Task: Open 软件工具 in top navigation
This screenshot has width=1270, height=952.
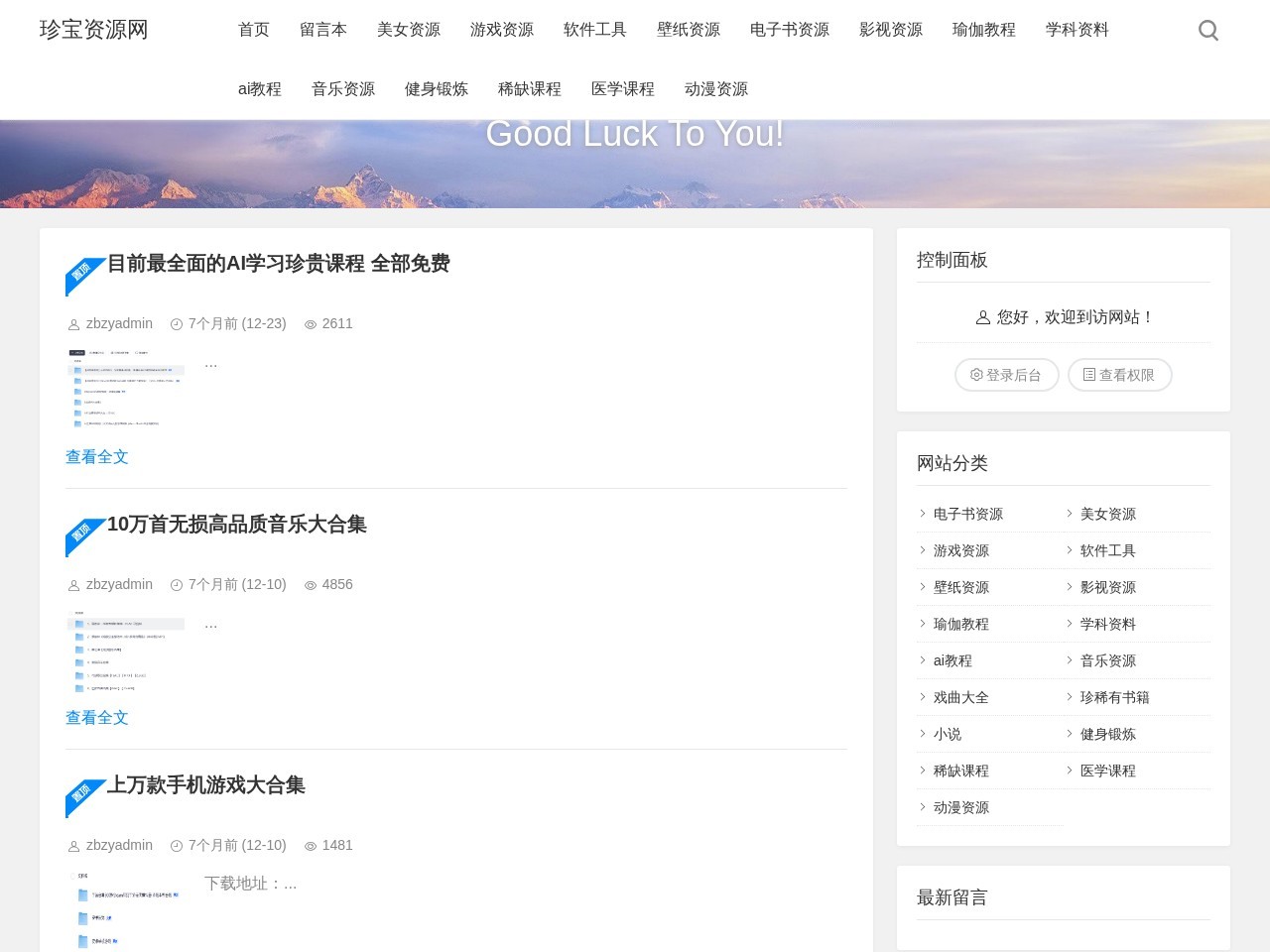Action: pyautogui.click(x=595, y=30)
